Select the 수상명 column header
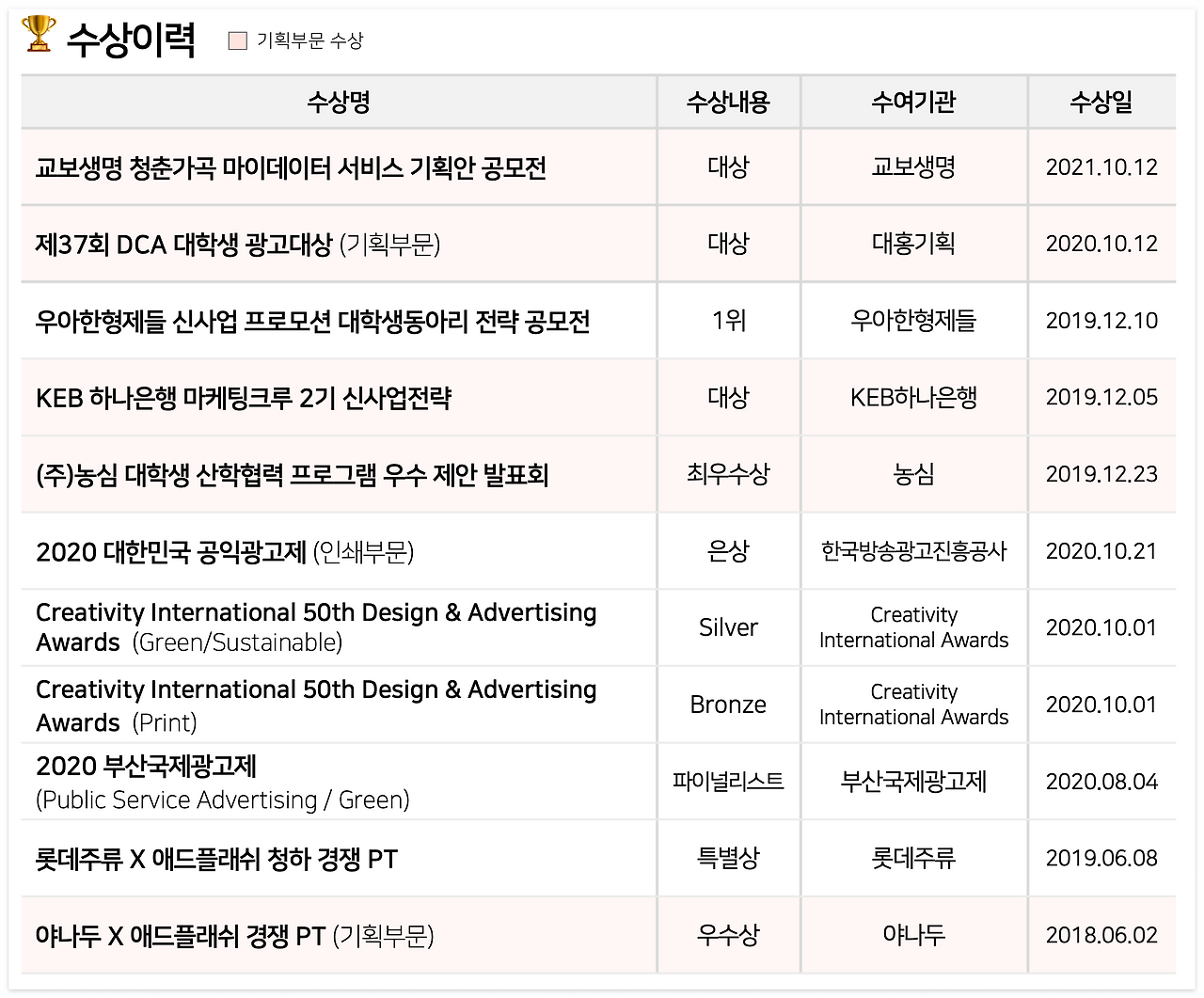Screen dimensions: 1204x998 [x=339, y=102]
